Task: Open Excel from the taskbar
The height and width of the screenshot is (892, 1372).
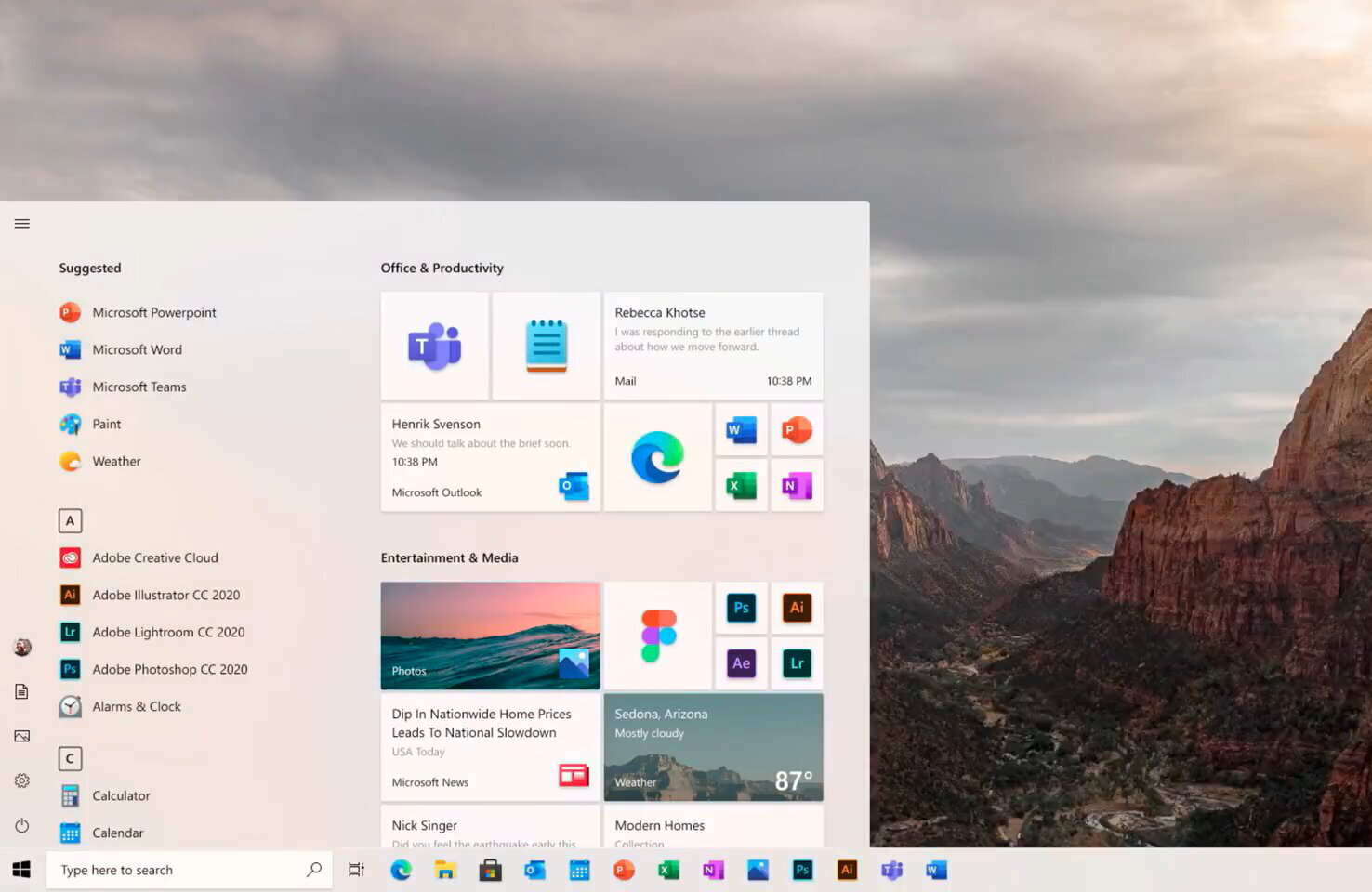Action: [x=668, y=870]
